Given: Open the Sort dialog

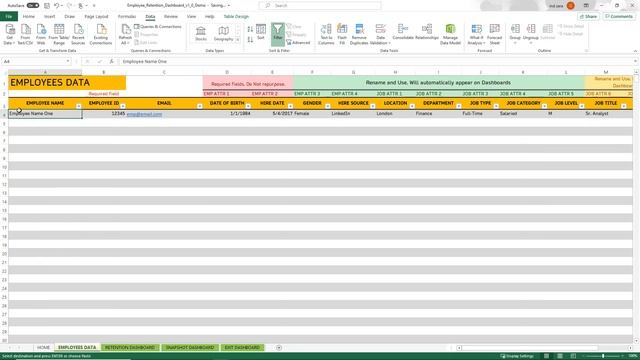Looking at the screenshot, I should 261,32.
